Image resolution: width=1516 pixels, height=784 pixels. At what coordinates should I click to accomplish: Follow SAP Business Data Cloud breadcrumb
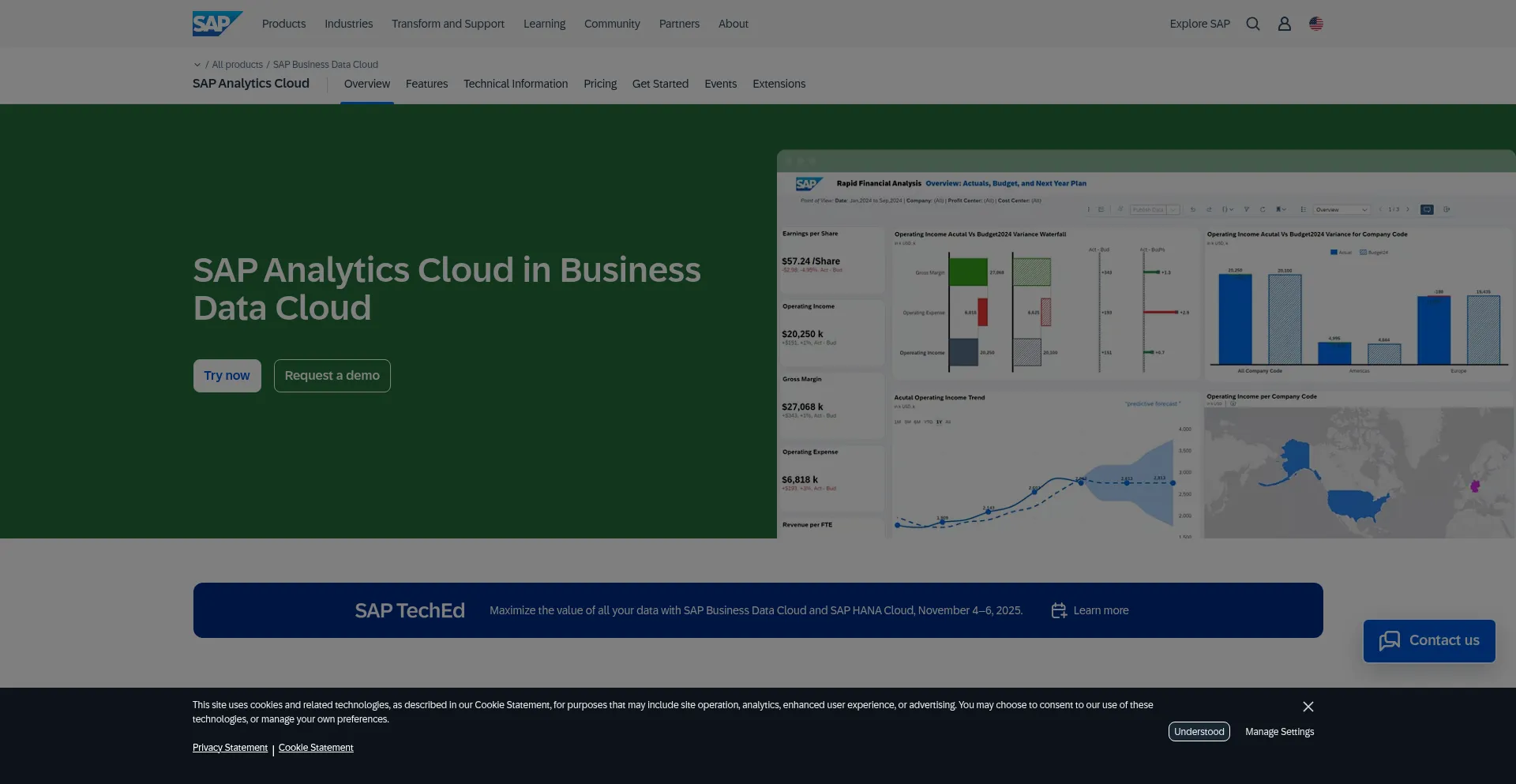coord(325,65)
